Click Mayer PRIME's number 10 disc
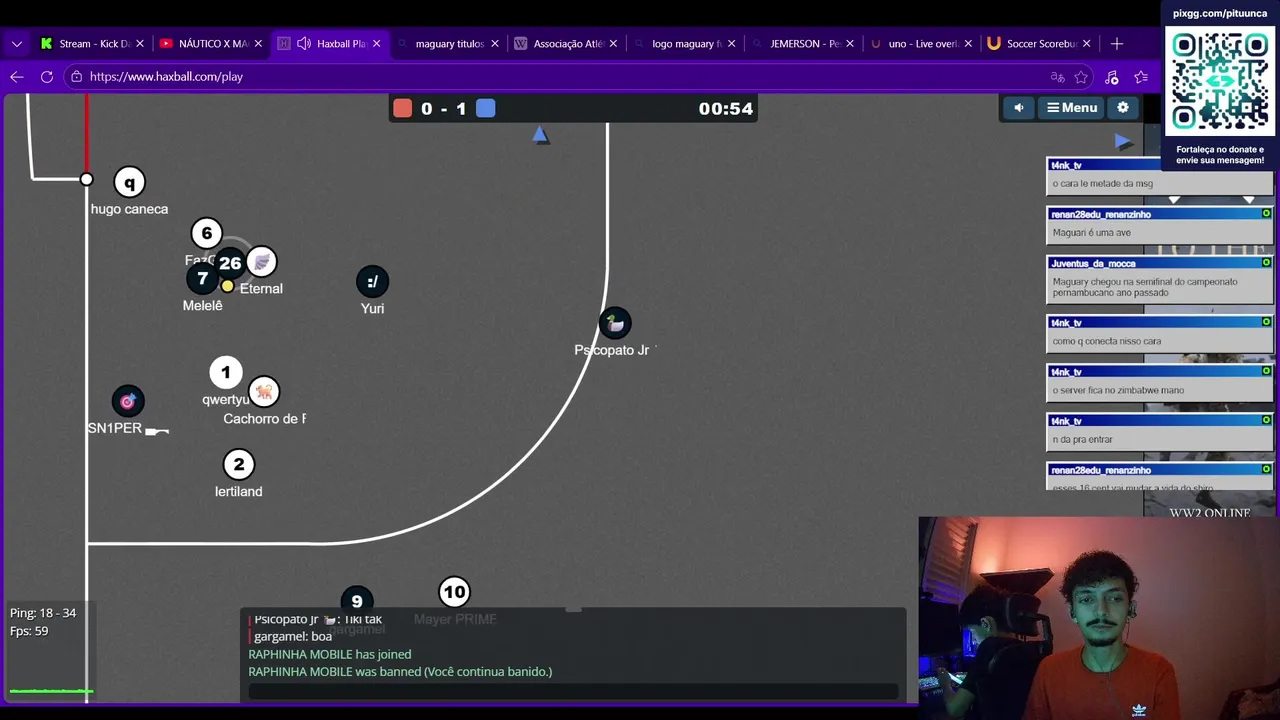Image resolution: width=1280 pixels, height=720 pixels. (454, 592)
